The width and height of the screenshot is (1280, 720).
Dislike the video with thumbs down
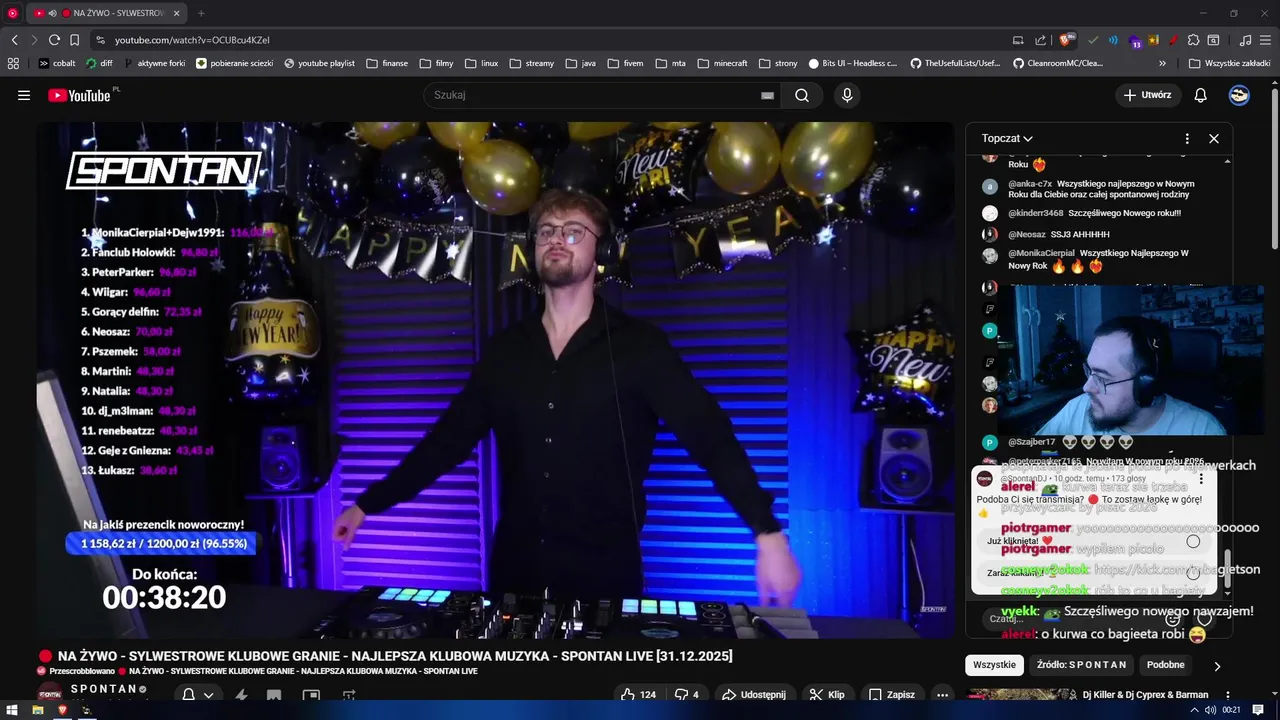(686, 694)
